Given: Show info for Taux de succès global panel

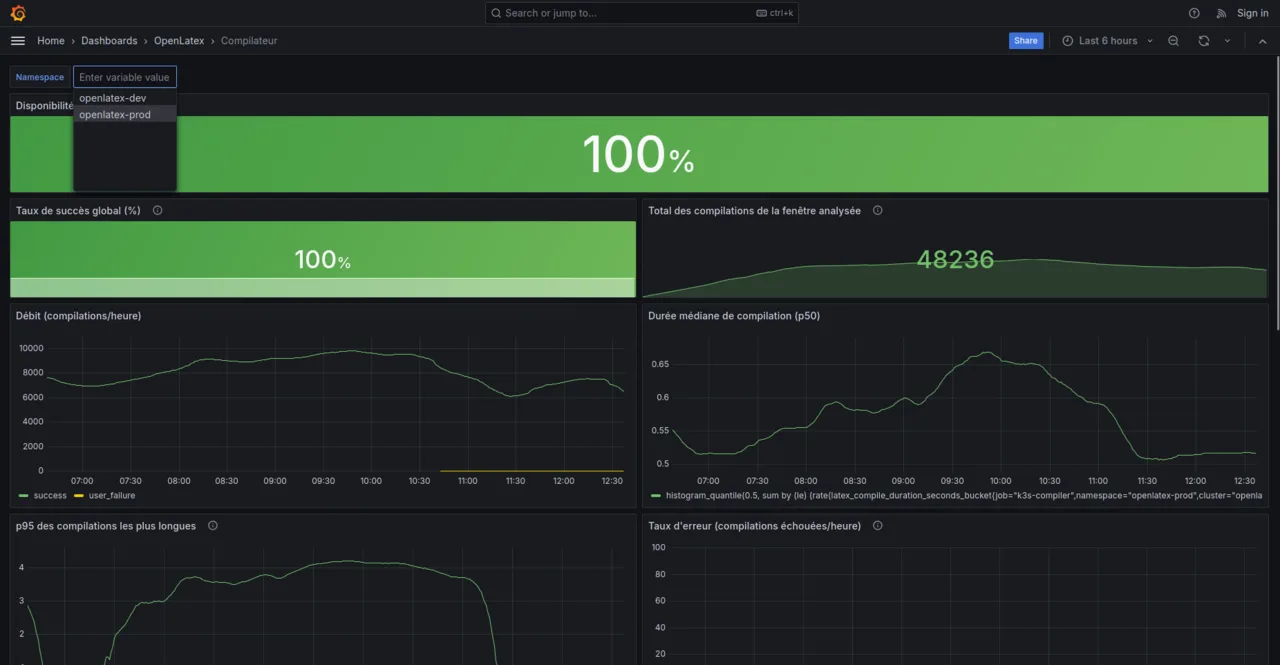Looking at the screenshot, I should pos(158,211).
